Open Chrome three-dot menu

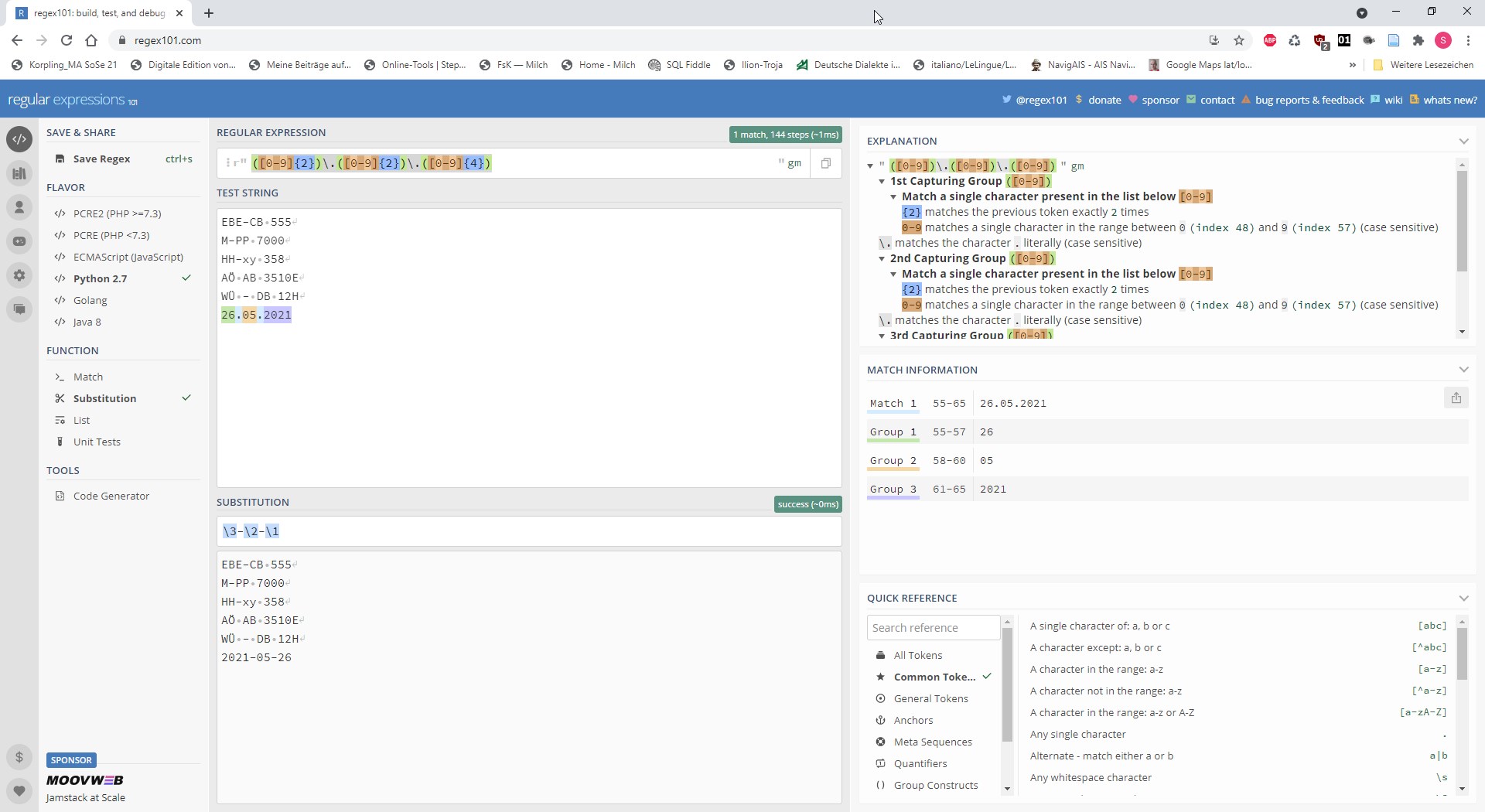(1469, 40)
